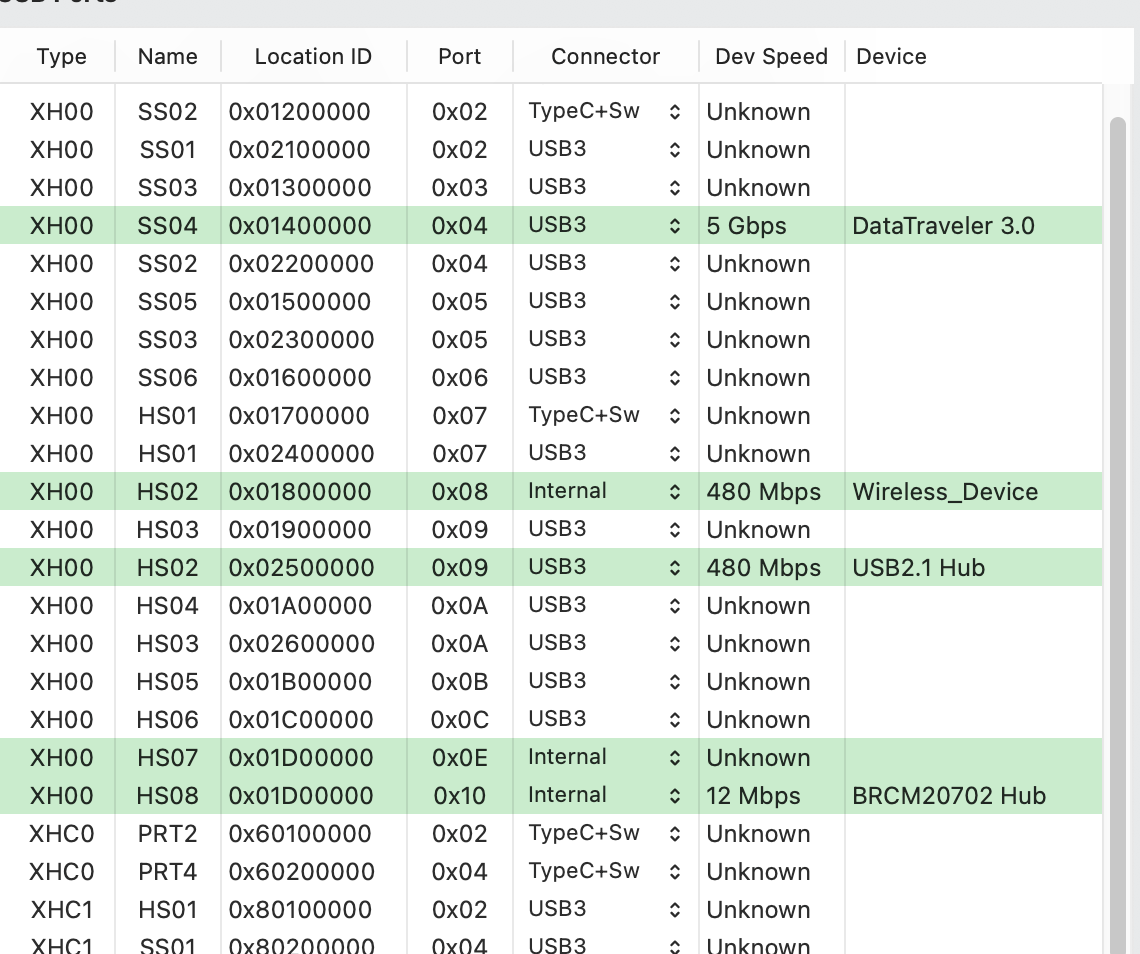This screenshot has width=1140, height=954.
Task: Click the Port column header
Action: point(459,57)
